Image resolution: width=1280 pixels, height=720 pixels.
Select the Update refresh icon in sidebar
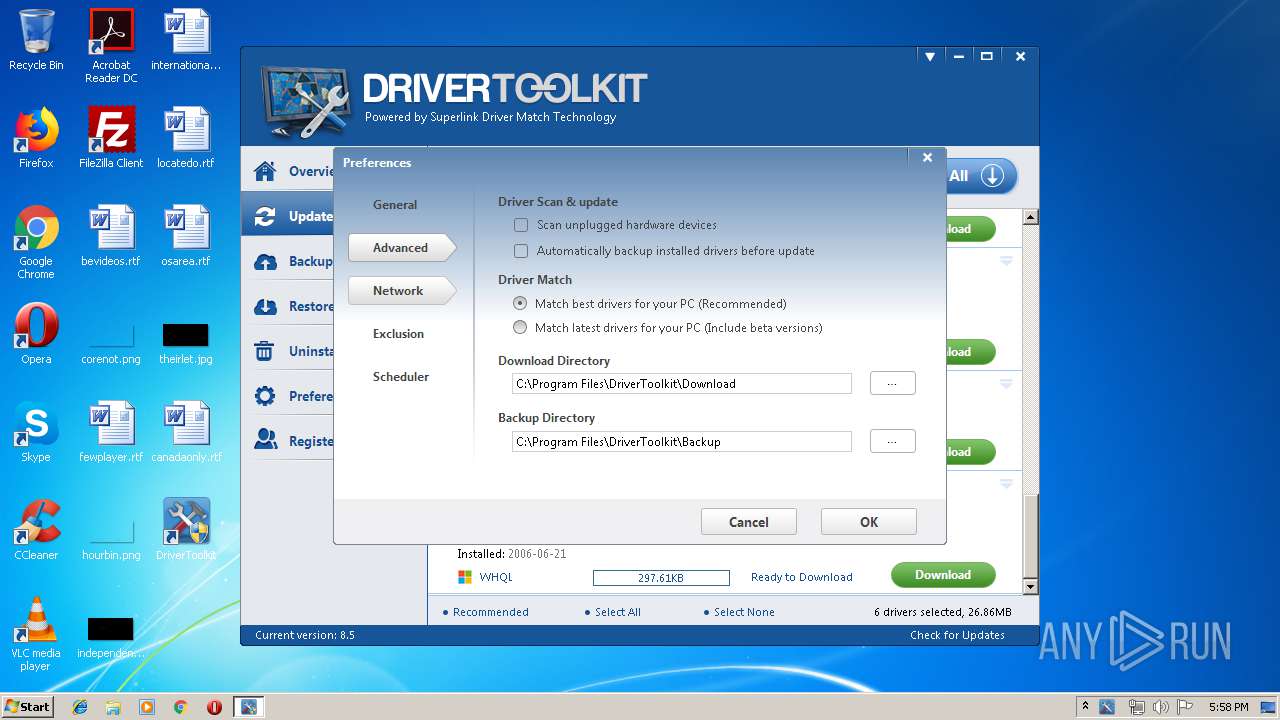265,216
